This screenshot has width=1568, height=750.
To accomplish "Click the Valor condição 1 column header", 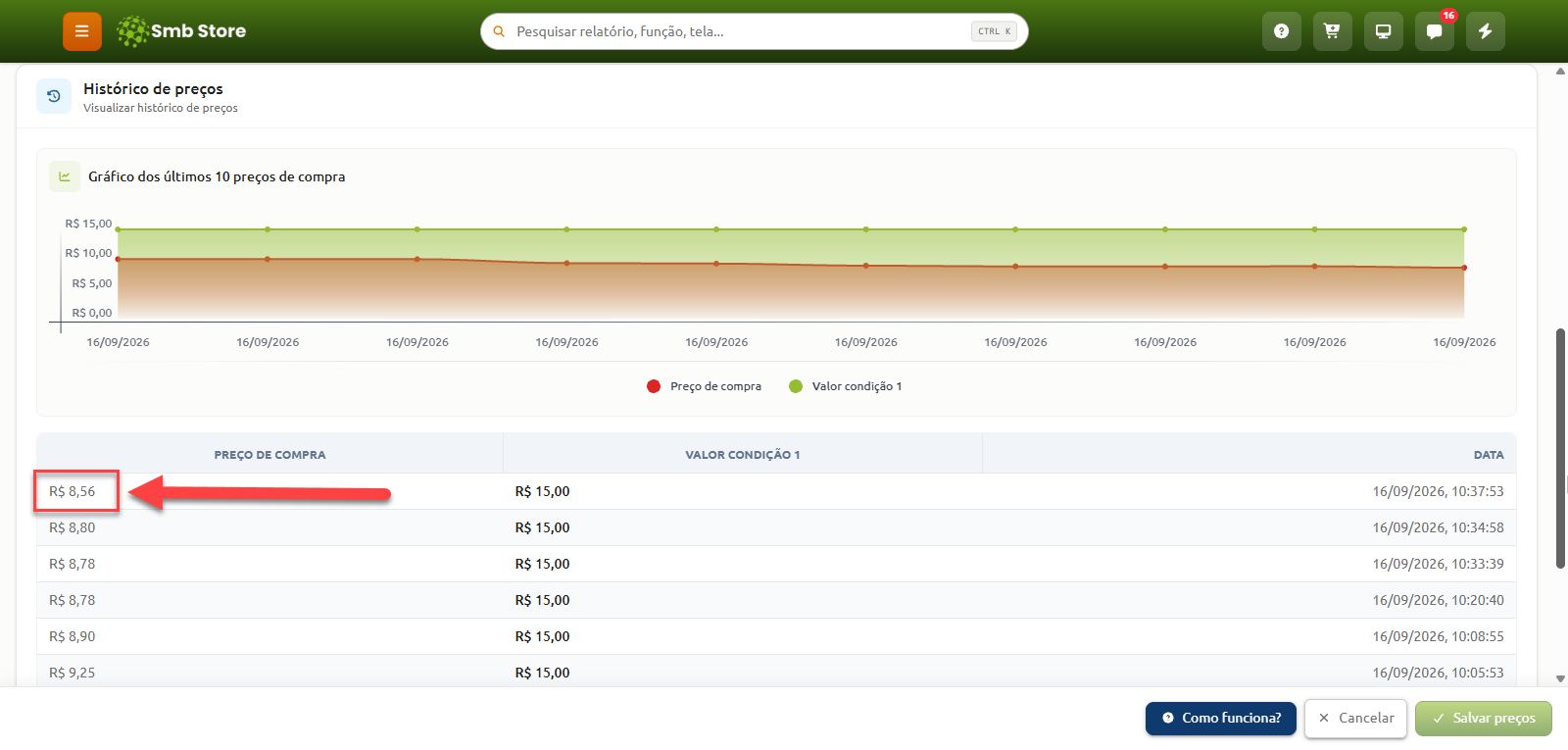I will click(743, 455).
